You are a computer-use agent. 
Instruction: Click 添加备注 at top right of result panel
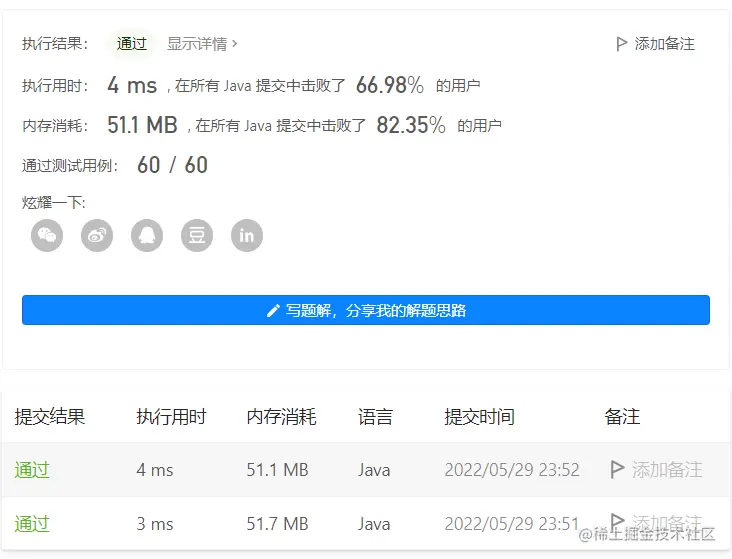click(x=656, y=44)
